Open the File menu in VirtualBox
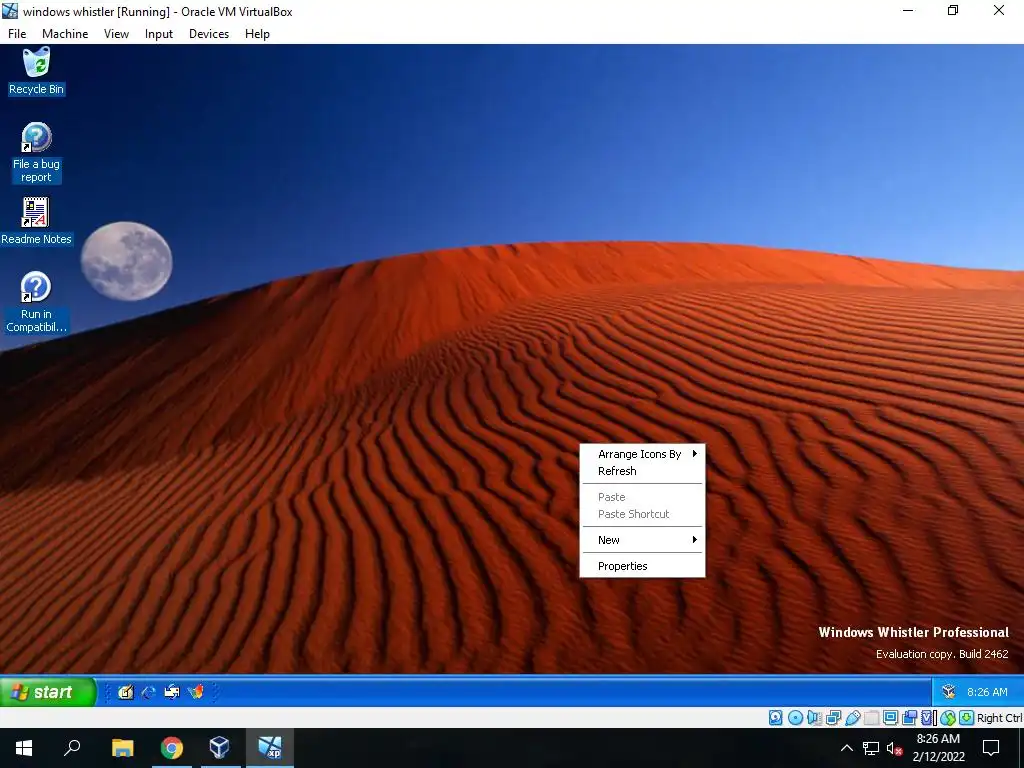The height and width of the screenshot is (768, 1024). tap(17, 34)
